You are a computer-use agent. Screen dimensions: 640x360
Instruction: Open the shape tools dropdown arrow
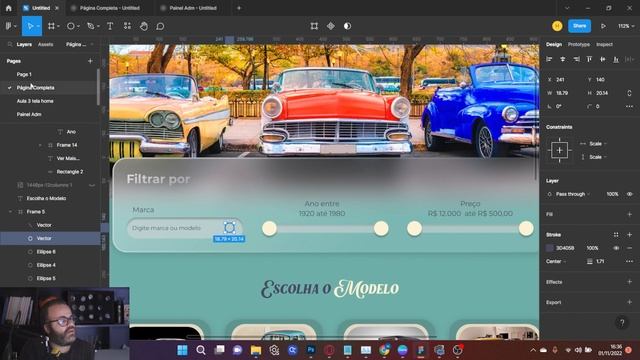tap(78, 26)
